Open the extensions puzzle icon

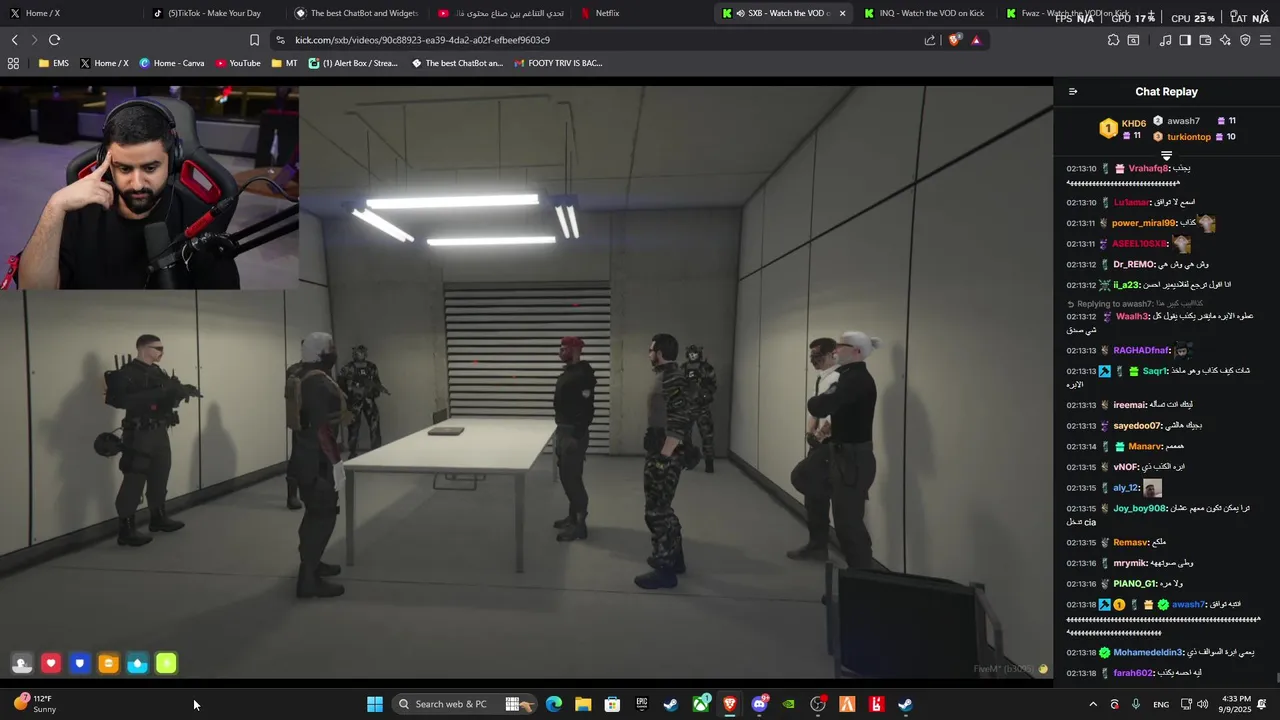[x=1113, y=40]
